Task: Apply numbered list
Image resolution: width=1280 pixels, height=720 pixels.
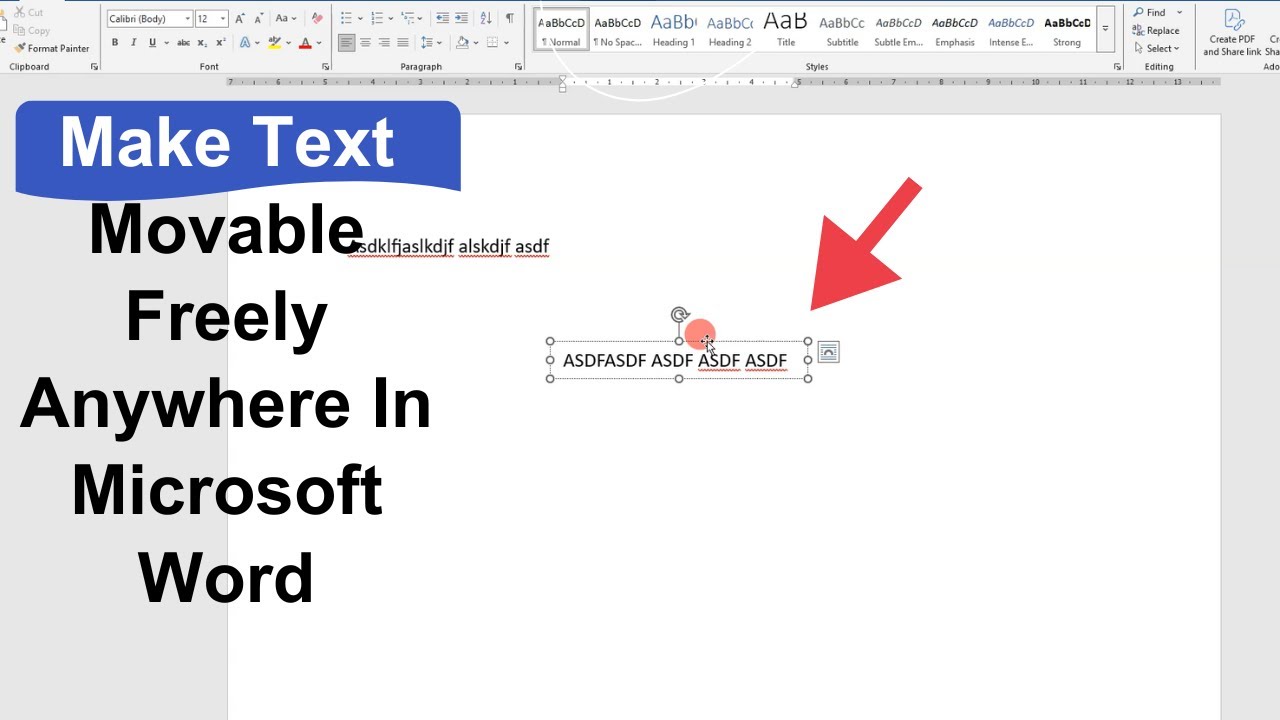Action: [377, 18]
